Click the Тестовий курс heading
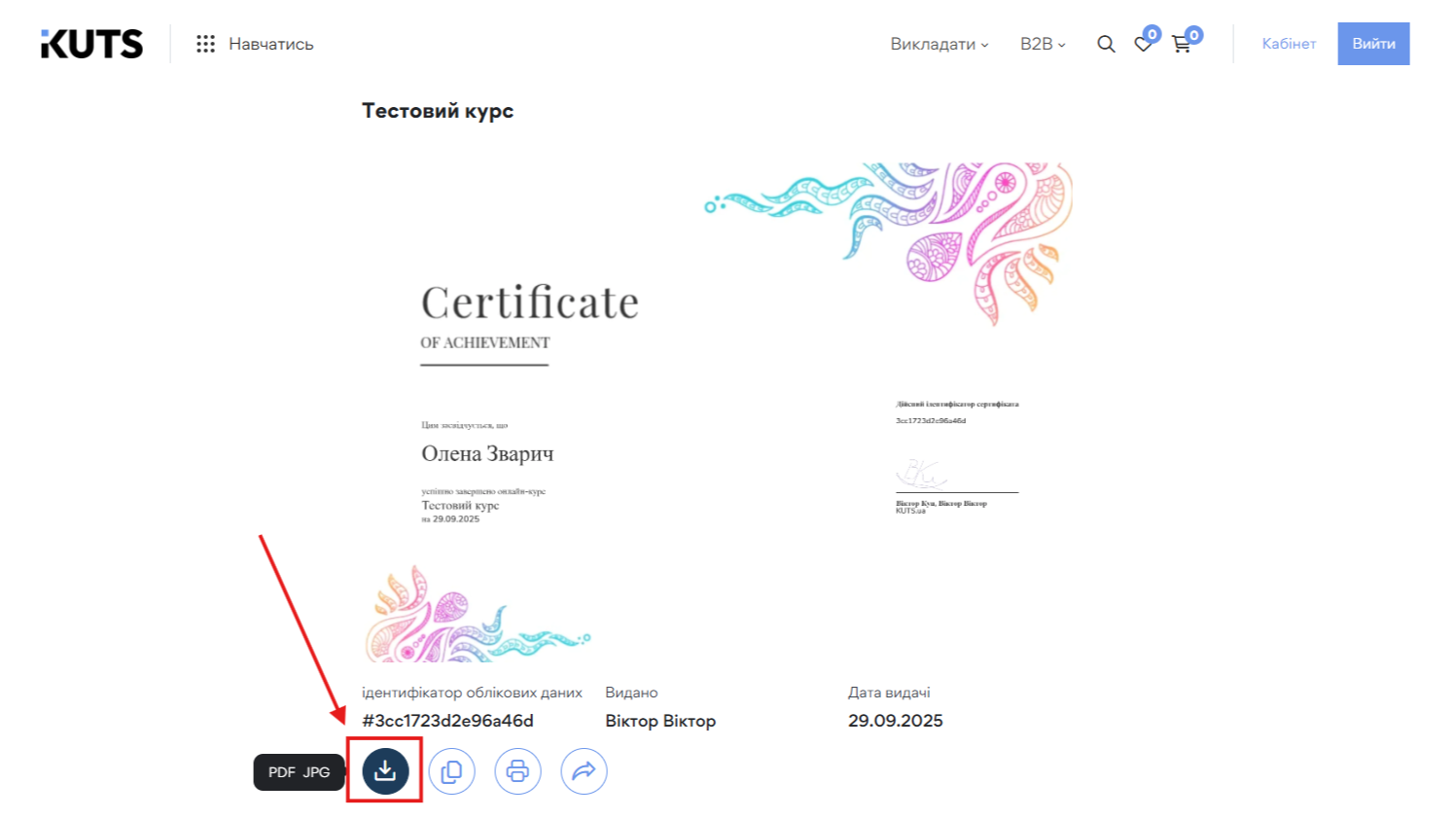Screen dimensions: 1456x819 coord(437,111)
